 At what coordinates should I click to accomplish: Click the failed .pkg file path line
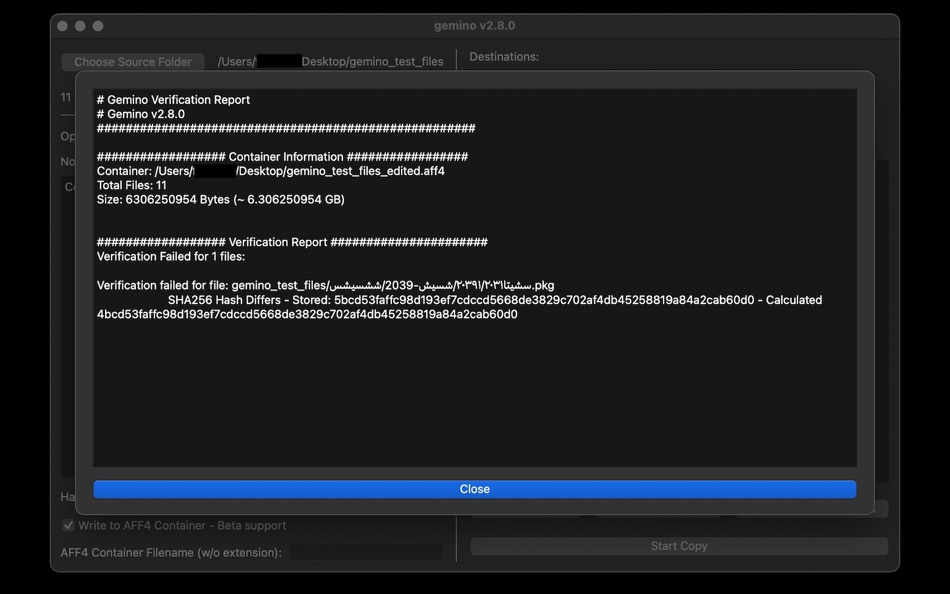pyautogui.click(x=325, y=285)
